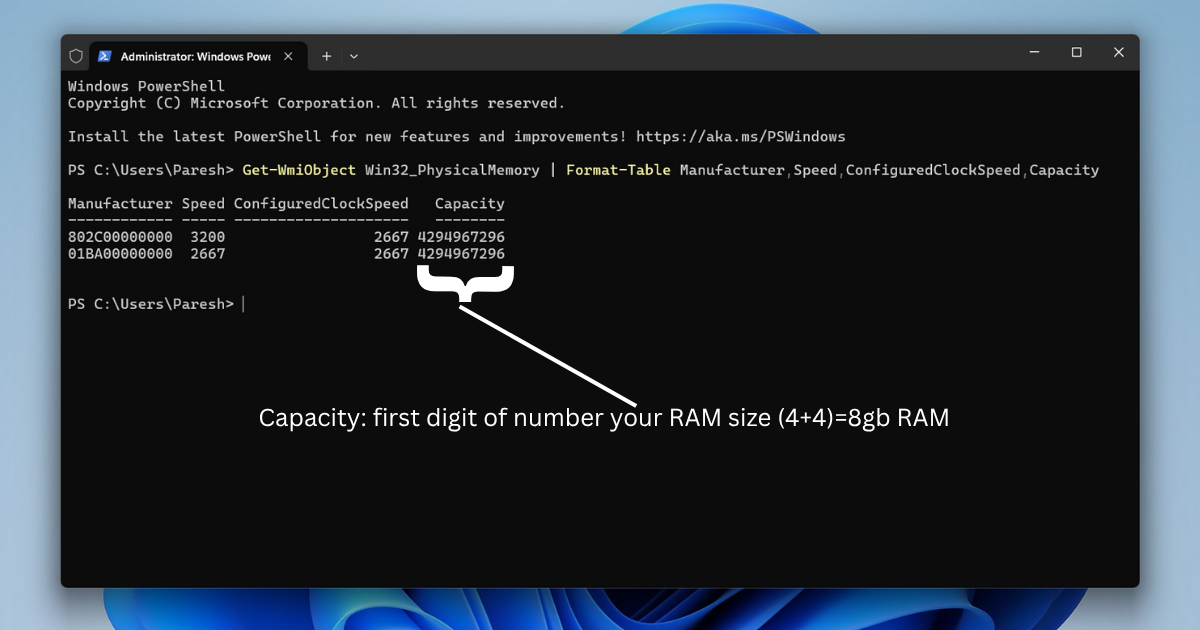Click manufacturer value 802C00000000
The image size is (1200, 630).
point(120,237)
